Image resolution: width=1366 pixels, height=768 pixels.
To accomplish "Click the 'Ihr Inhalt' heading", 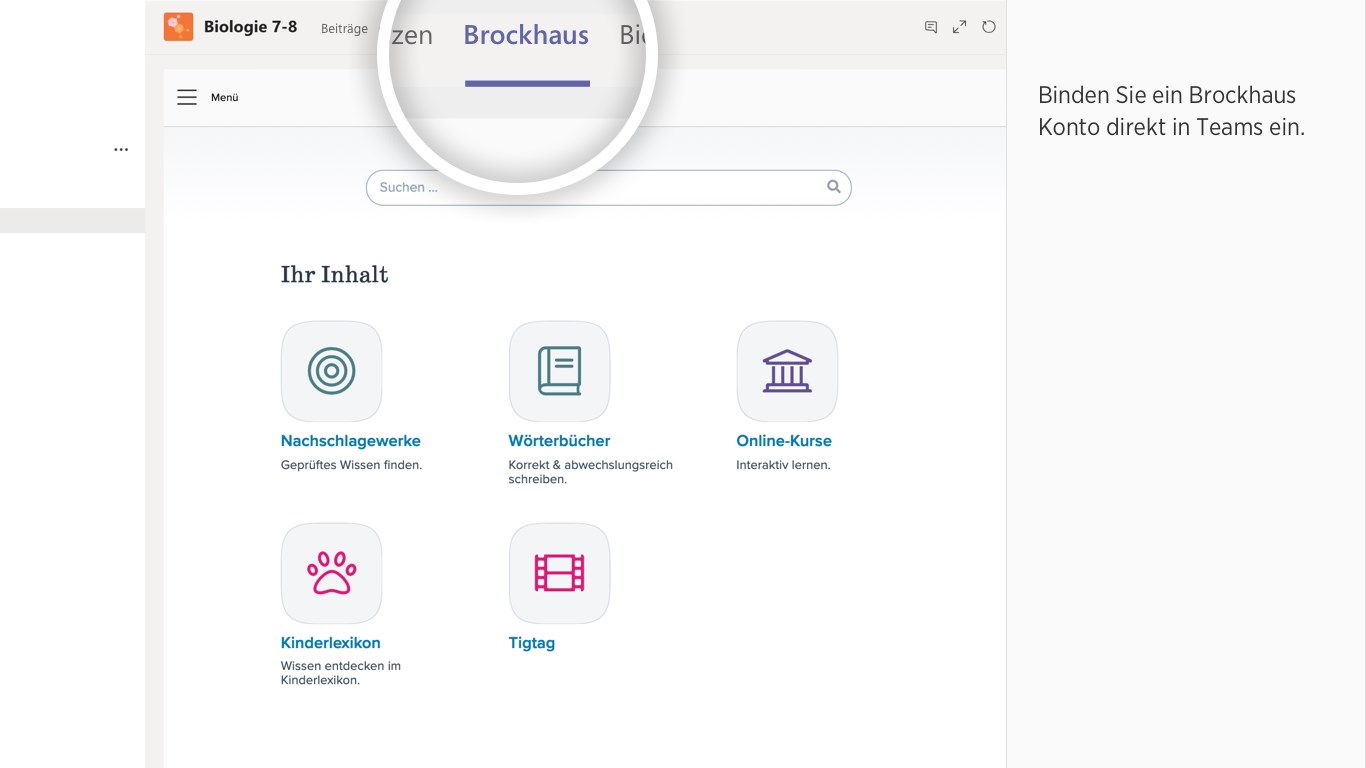I will tap(334, 274).
